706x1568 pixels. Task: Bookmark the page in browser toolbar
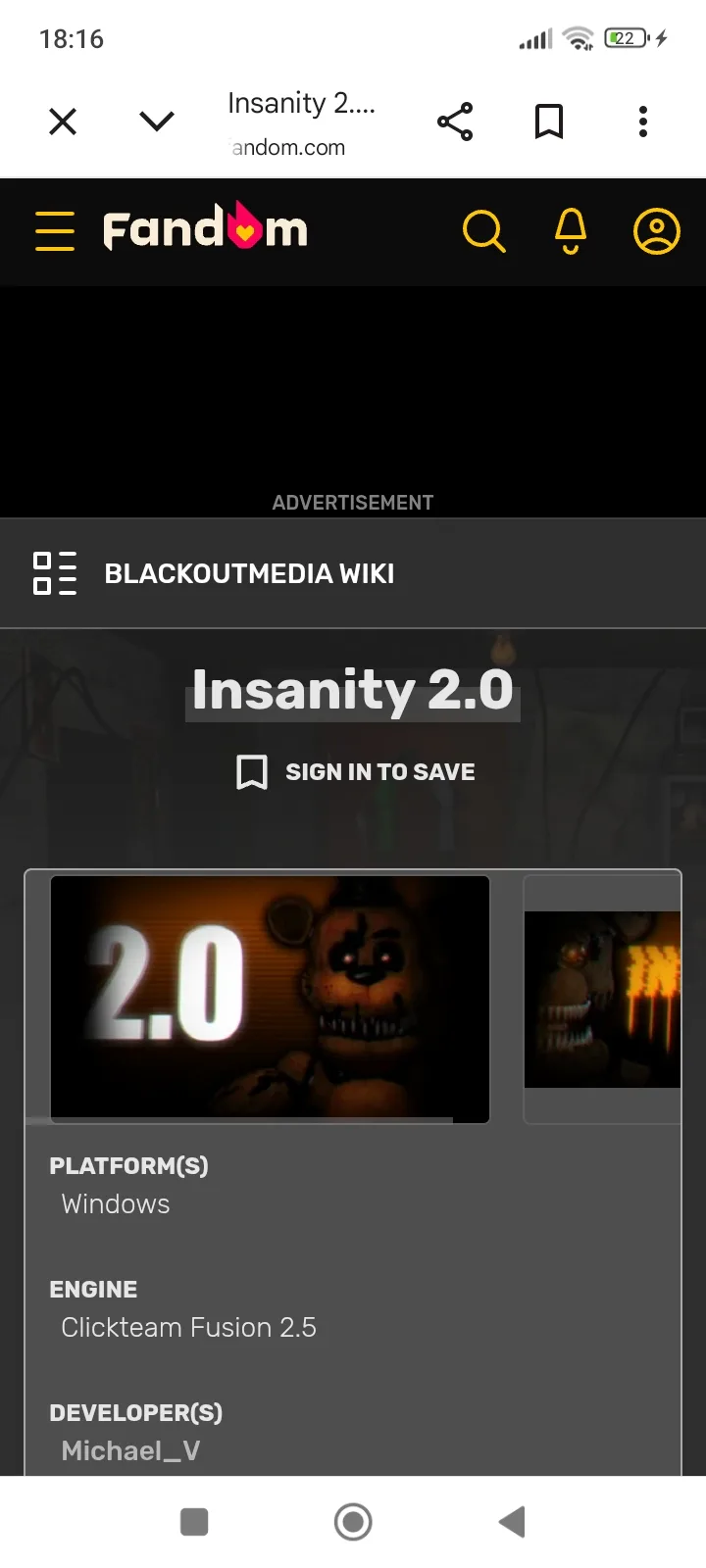549,122
